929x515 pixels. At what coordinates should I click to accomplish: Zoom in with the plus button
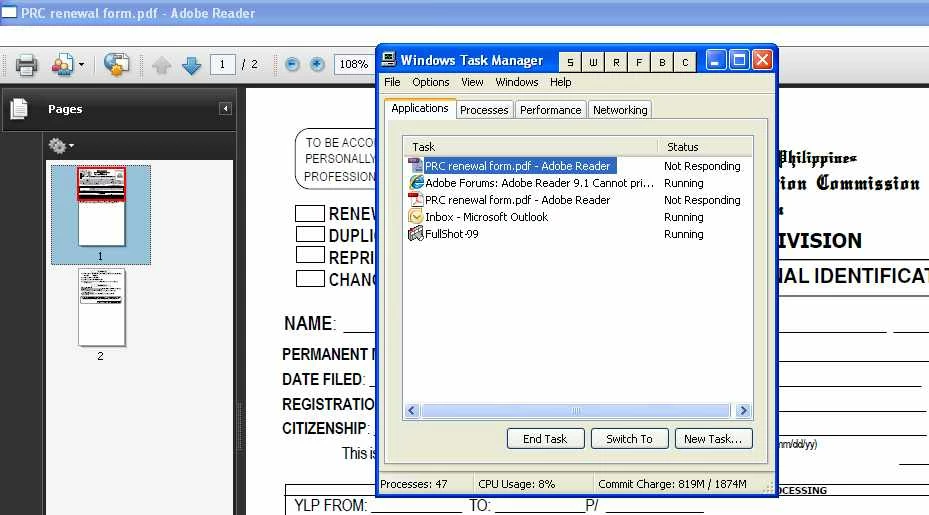(x=317, y=64)
